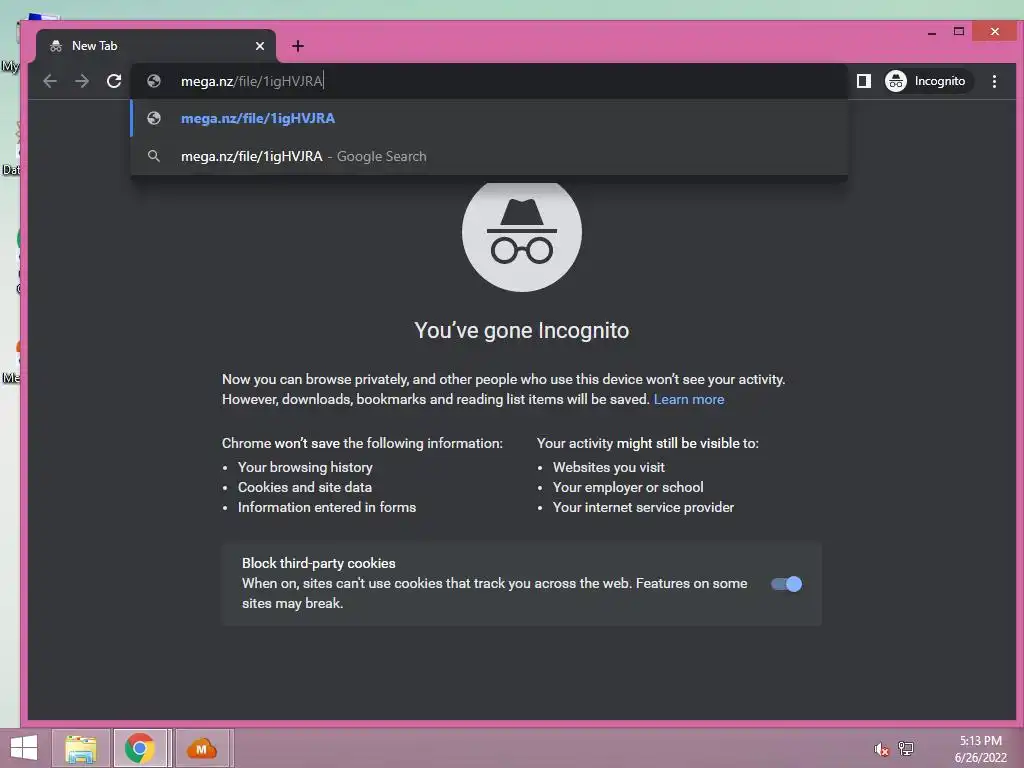This screenshot has height=768, width=1024.
Task: Click the Forward navigation arrow
Action: coord(82,81)
